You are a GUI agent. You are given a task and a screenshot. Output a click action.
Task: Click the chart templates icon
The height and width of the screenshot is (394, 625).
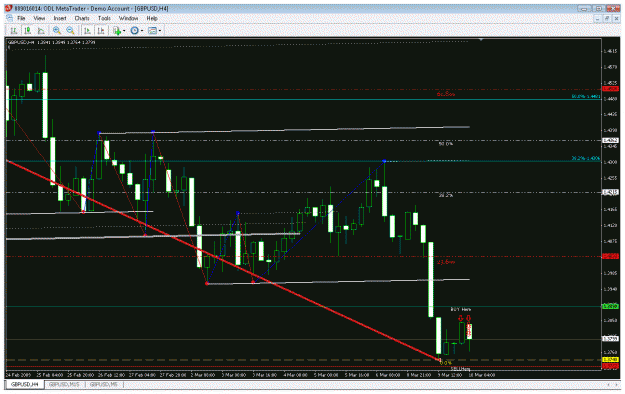[152, 31]
